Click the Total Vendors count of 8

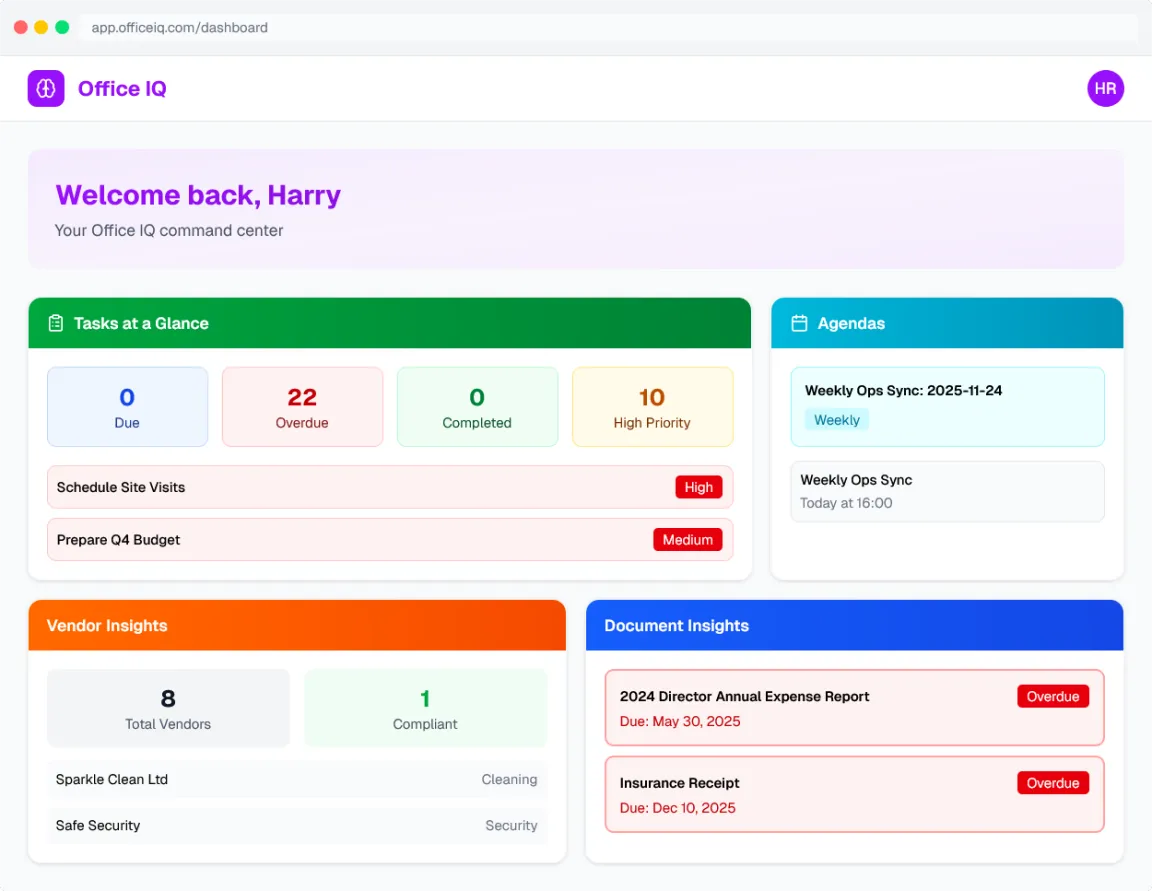click(x=167, y=707)
